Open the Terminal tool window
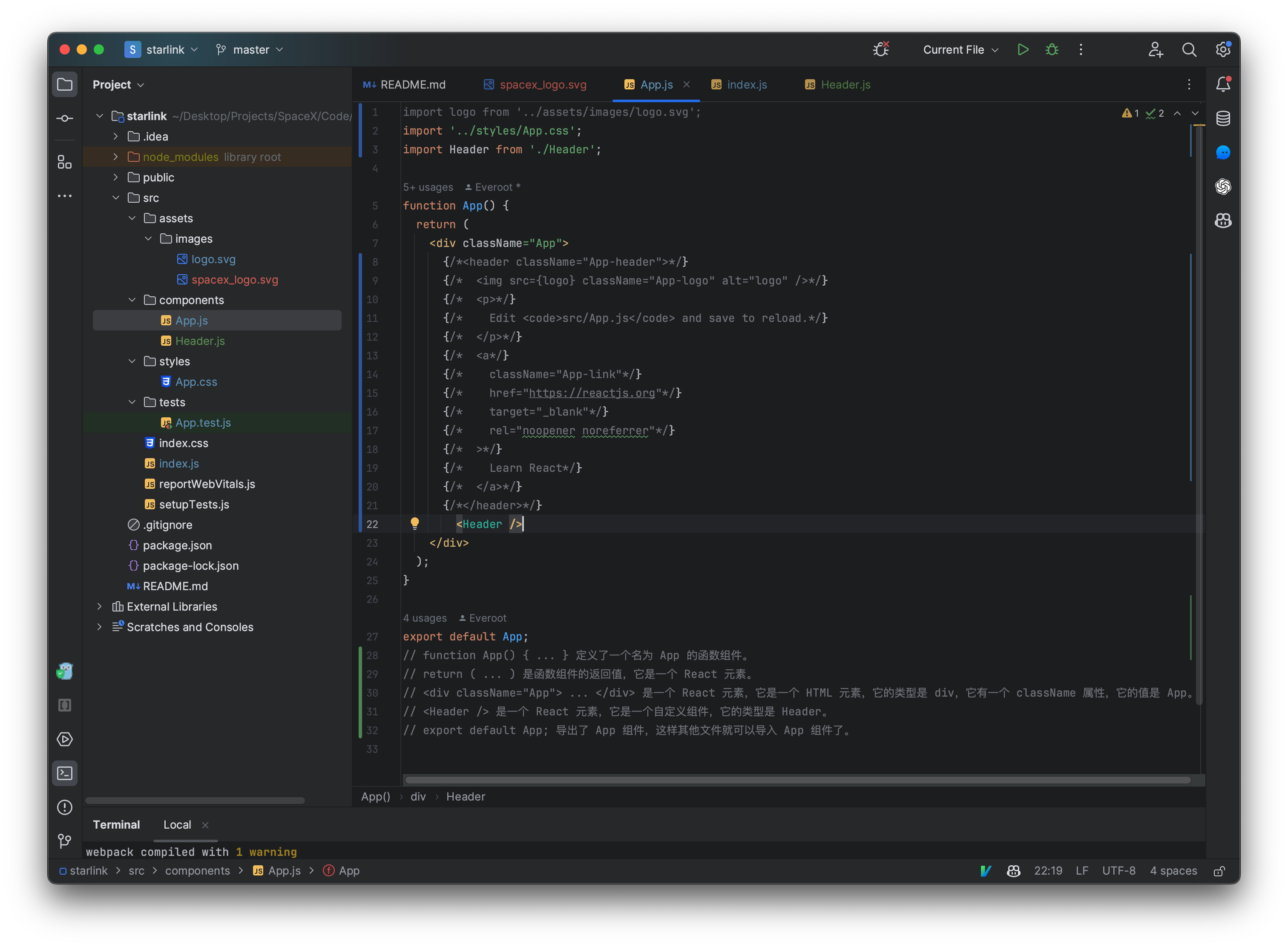The image size is (1288, 947). [x=65, y=773]
